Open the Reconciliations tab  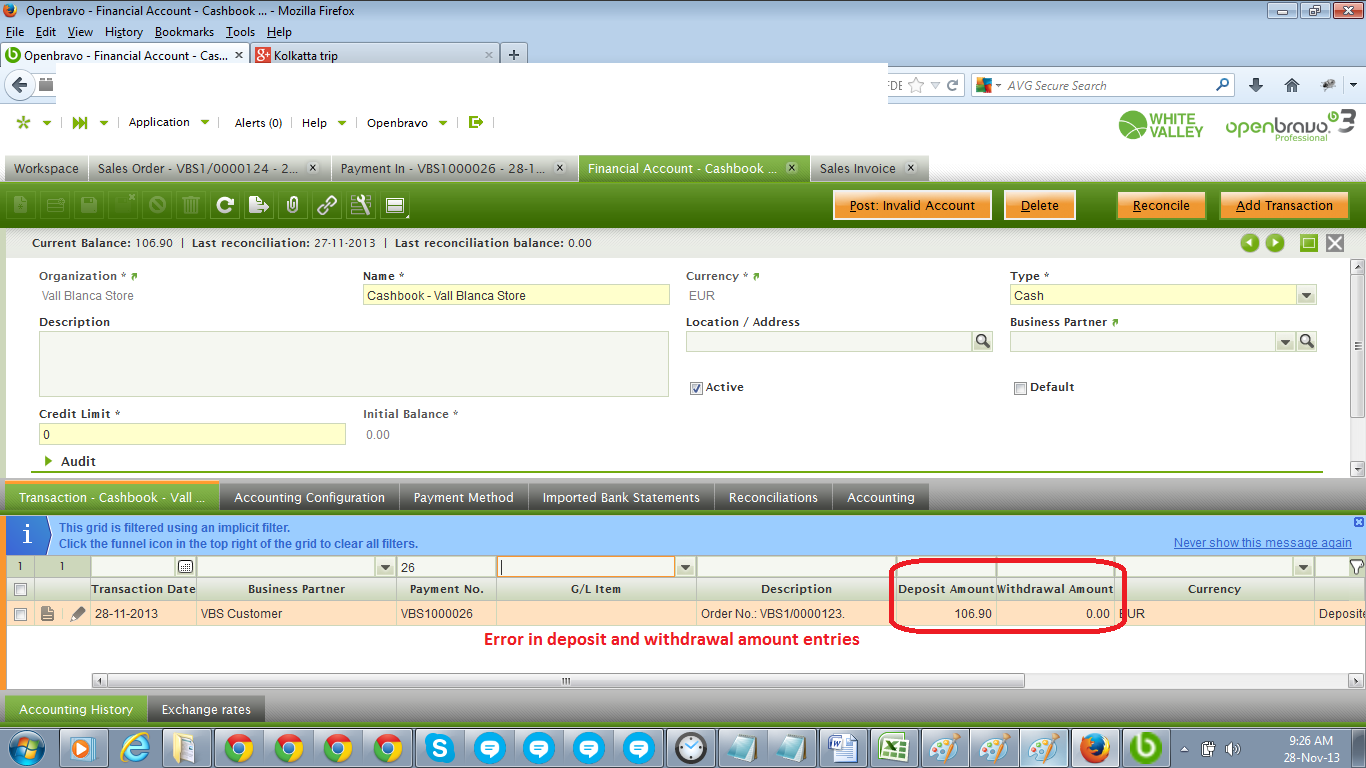(773, 497)
